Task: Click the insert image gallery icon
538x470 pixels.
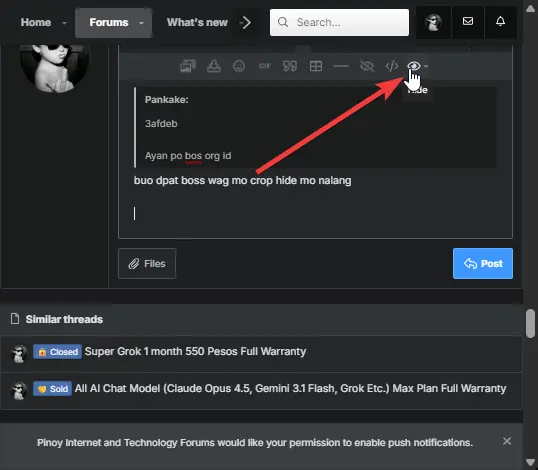Action: pyautogui.click(x=188, y=66)
